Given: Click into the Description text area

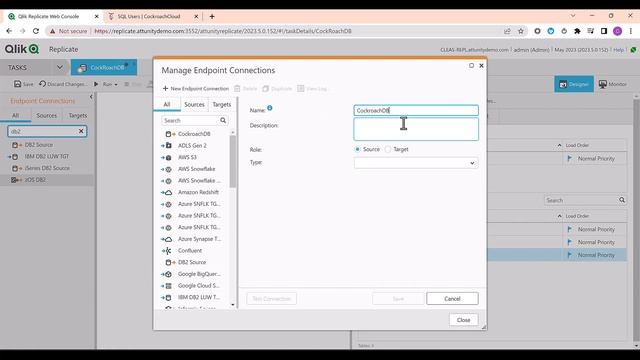Looking at the screenshot, I should click(416, 129).
